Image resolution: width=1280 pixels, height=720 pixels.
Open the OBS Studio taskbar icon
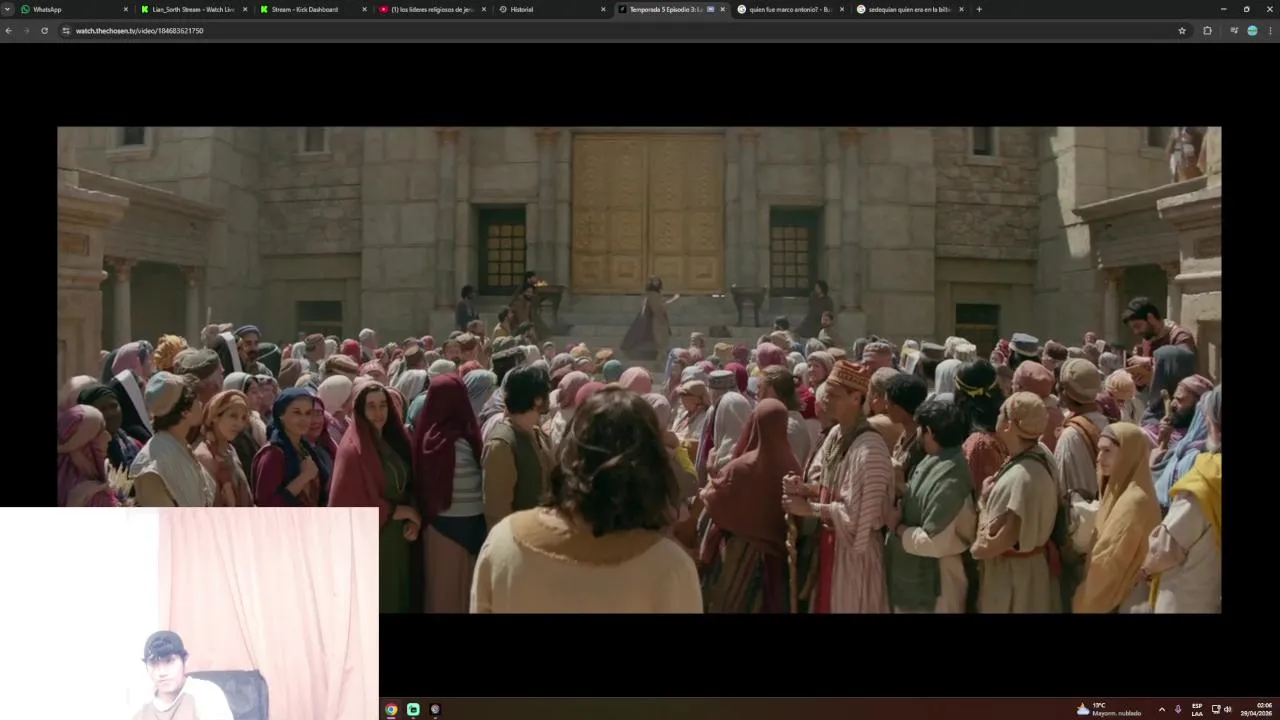pos(435,709)
